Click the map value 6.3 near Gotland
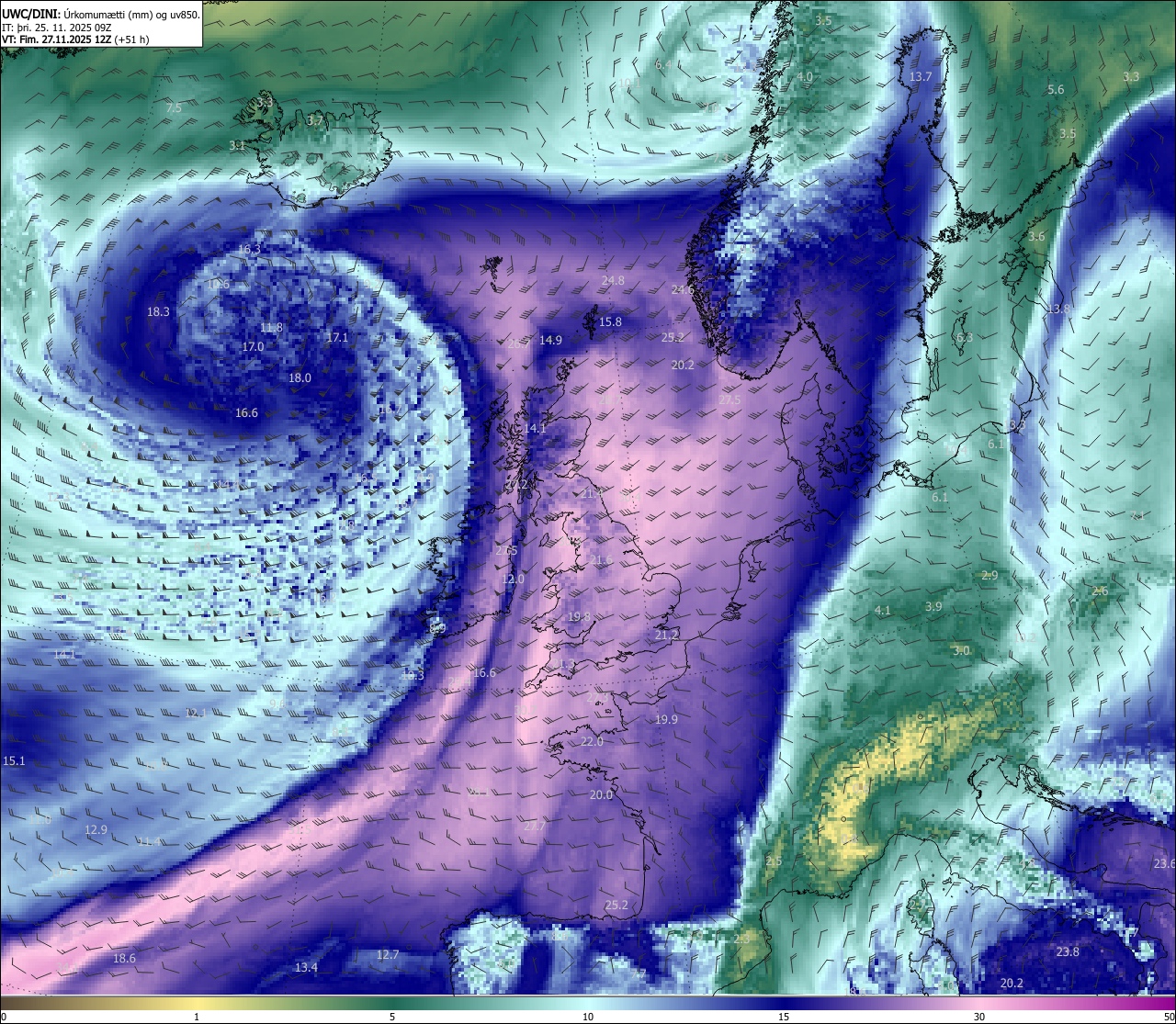The width and height of the screenshot is (1176, 1024). [x=965, y=337]
